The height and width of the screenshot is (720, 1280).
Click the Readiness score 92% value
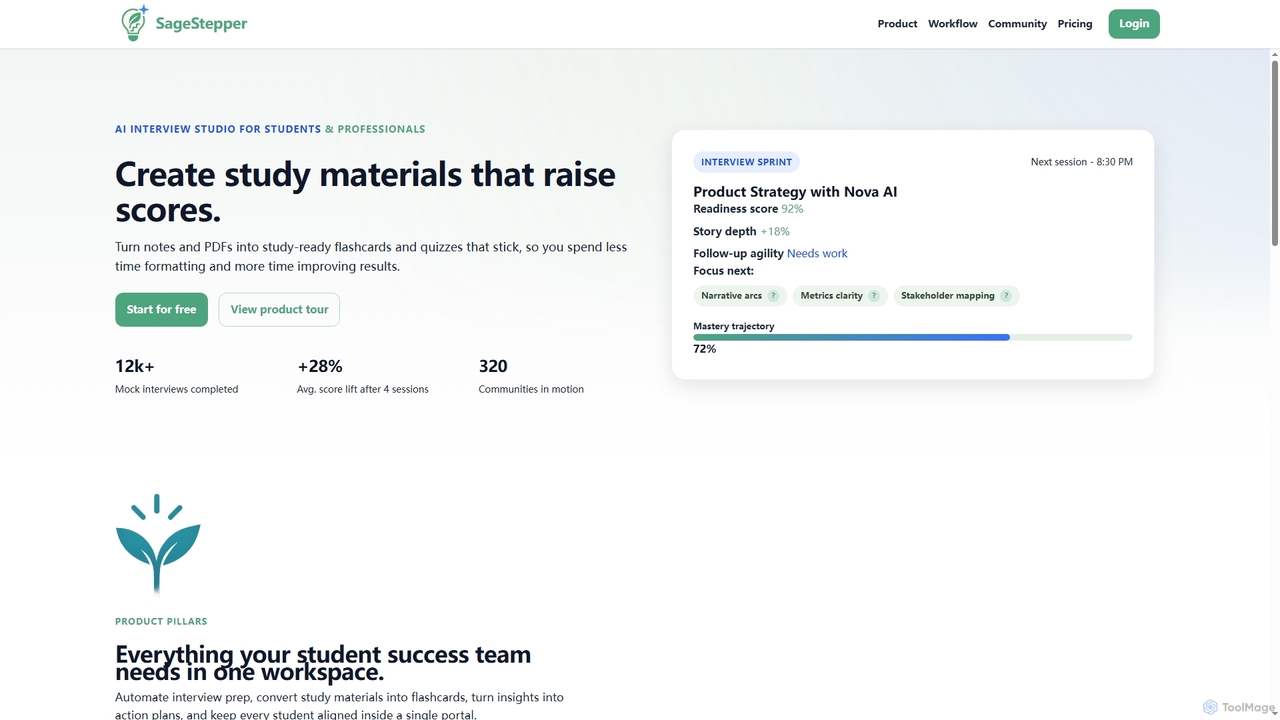pos(792,209)
